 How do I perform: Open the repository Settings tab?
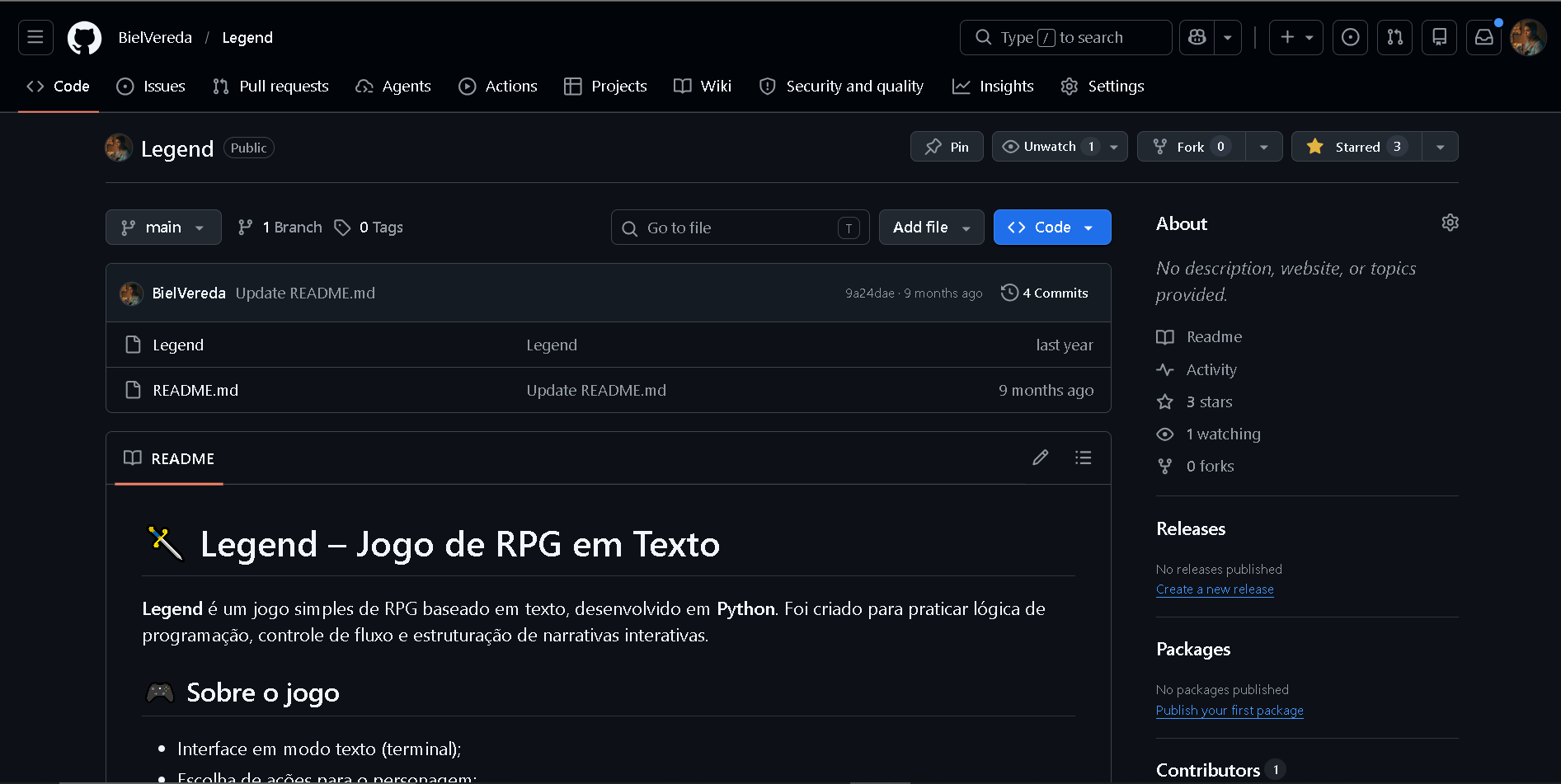(1103, 87)
